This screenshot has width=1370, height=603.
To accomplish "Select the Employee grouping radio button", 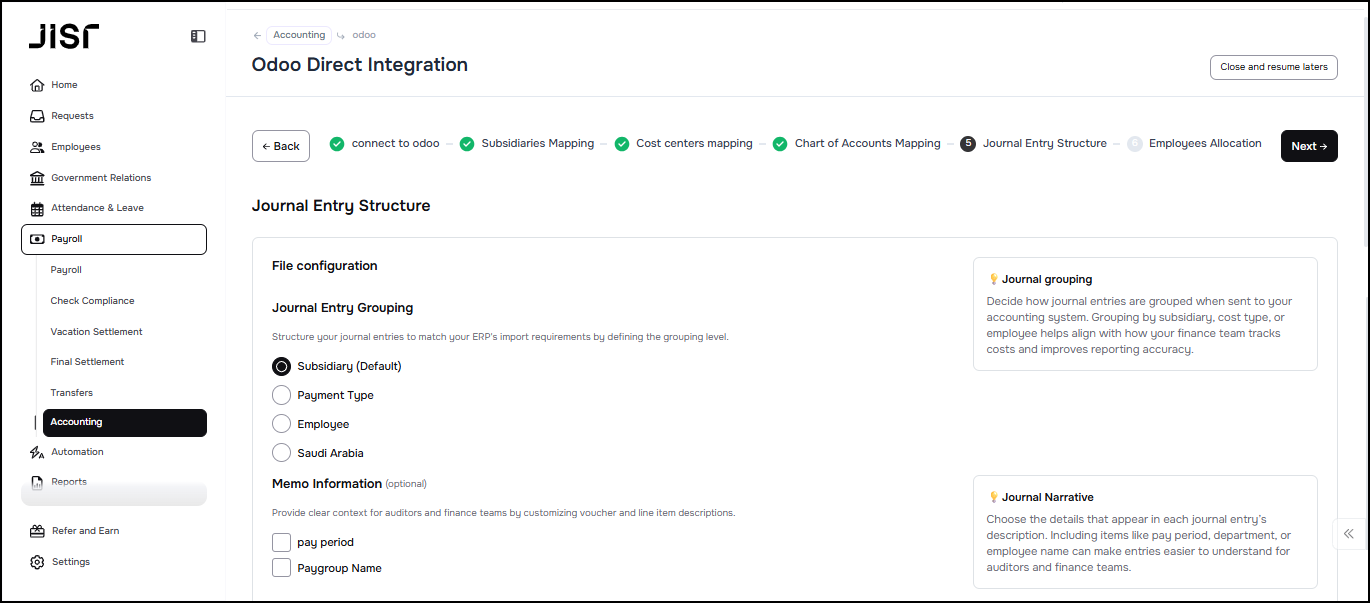I will pyautogui.click(x=281, y=424).
